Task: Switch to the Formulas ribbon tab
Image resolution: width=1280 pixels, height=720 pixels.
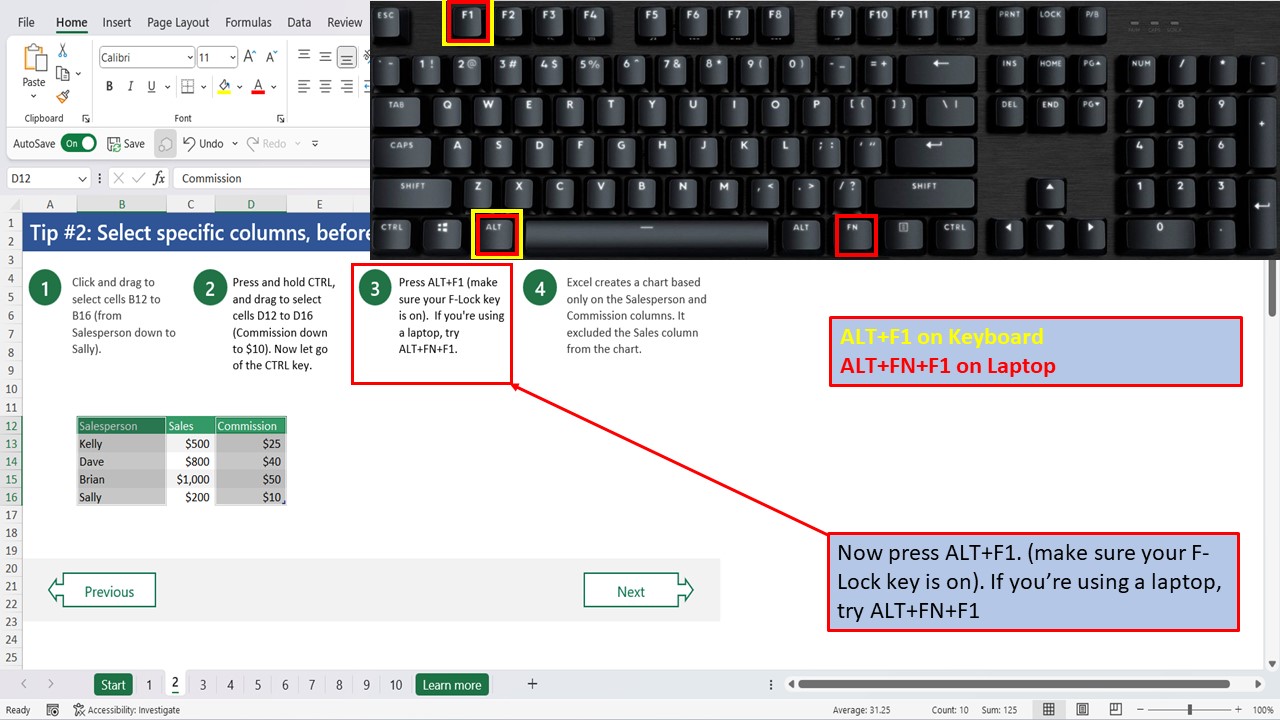Action: (248, 22)
